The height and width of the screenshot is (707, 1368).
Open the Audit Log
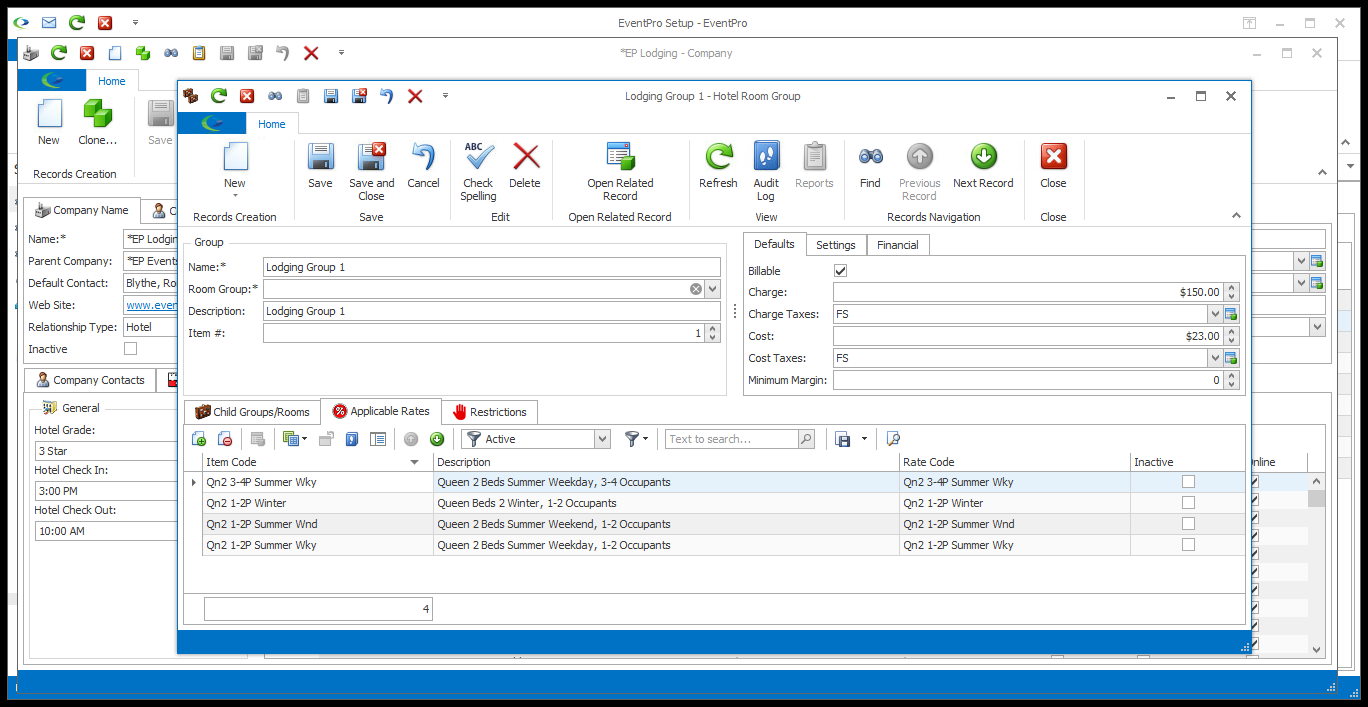[x=766, y=171]
